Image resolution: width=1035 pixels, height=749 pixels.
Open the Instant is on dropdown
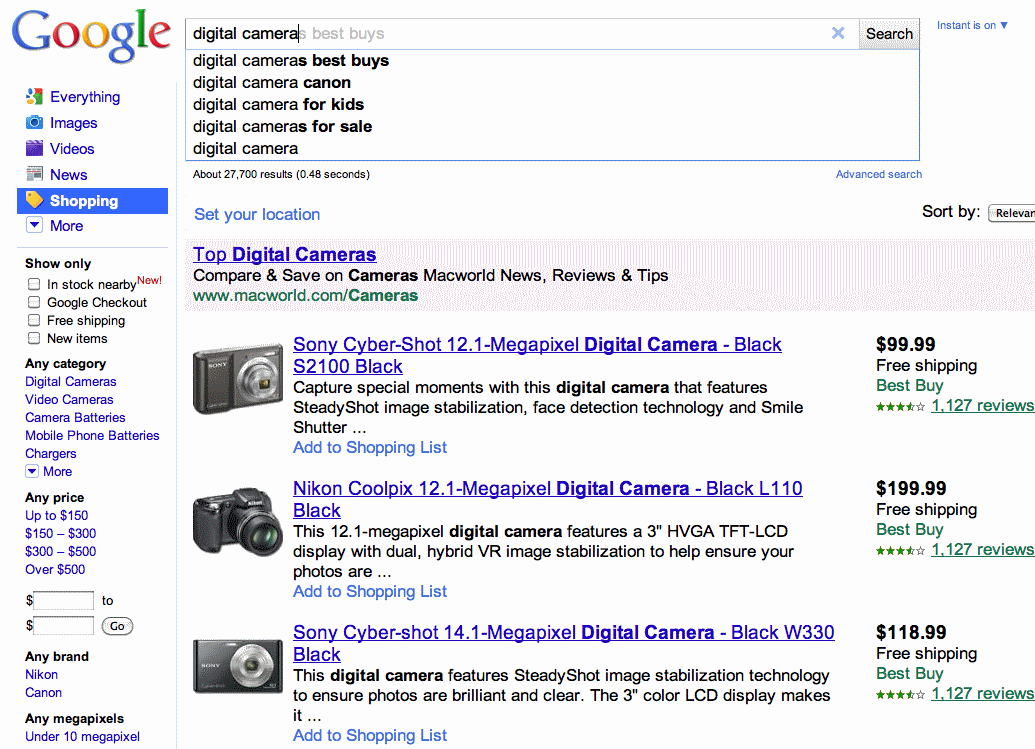pyautogui.click(x=972, y=26)
